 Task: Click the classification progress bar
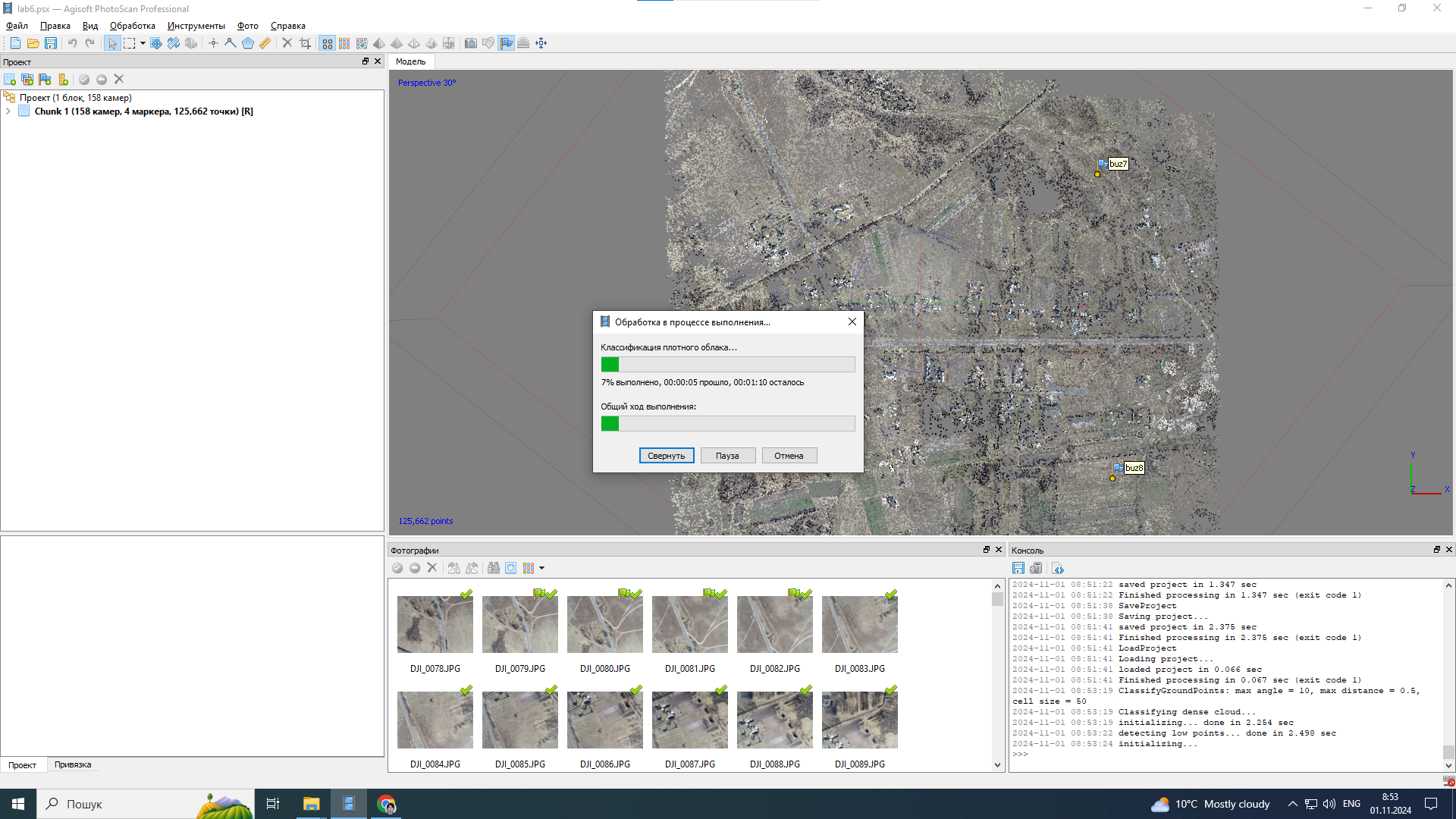coord(727,365)
